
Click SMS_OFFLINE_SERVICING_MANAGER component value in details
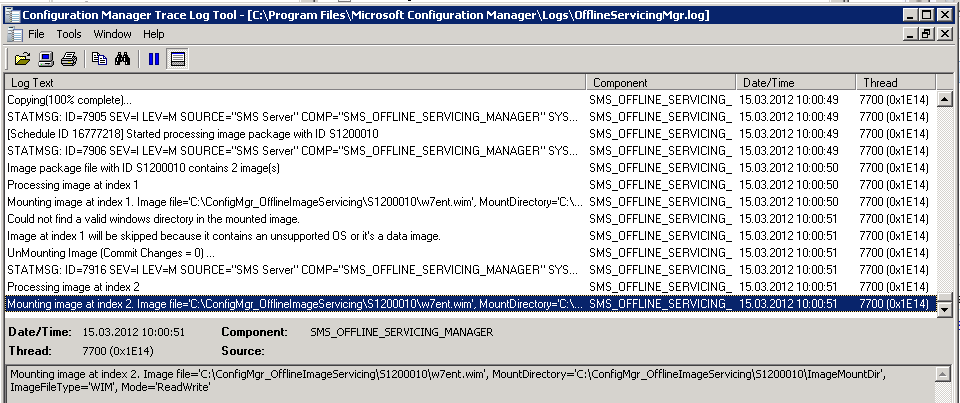pos(401,333)
